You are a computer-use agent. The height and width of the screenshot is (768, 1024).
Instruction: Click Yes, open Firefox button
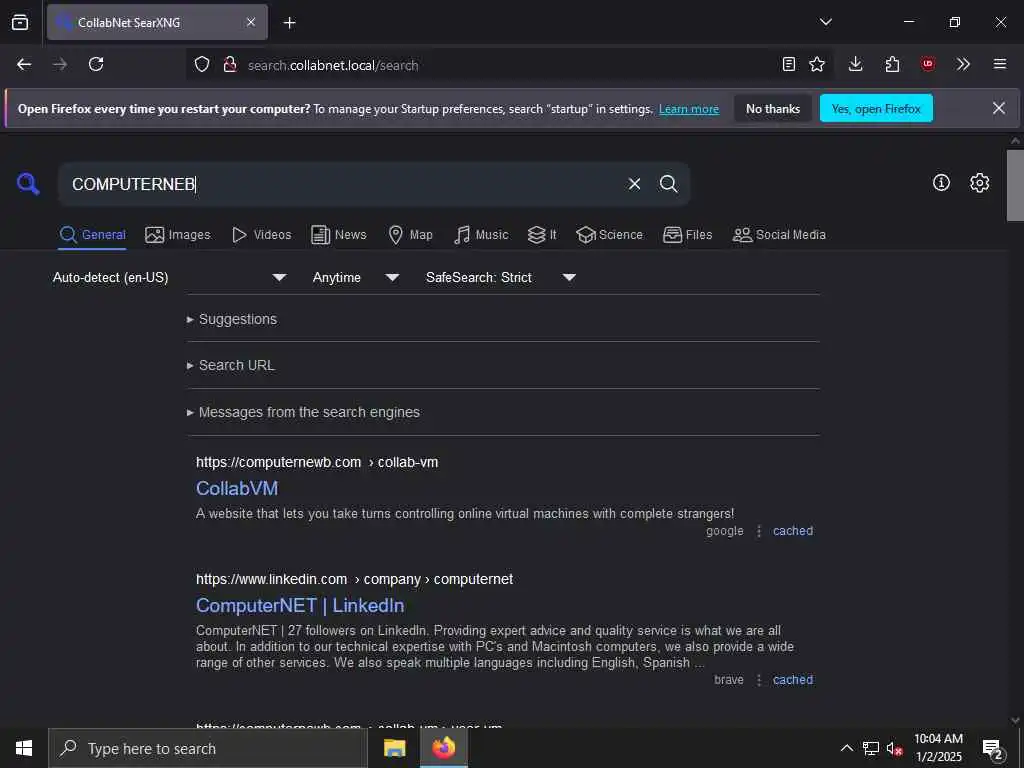(876, 108)
